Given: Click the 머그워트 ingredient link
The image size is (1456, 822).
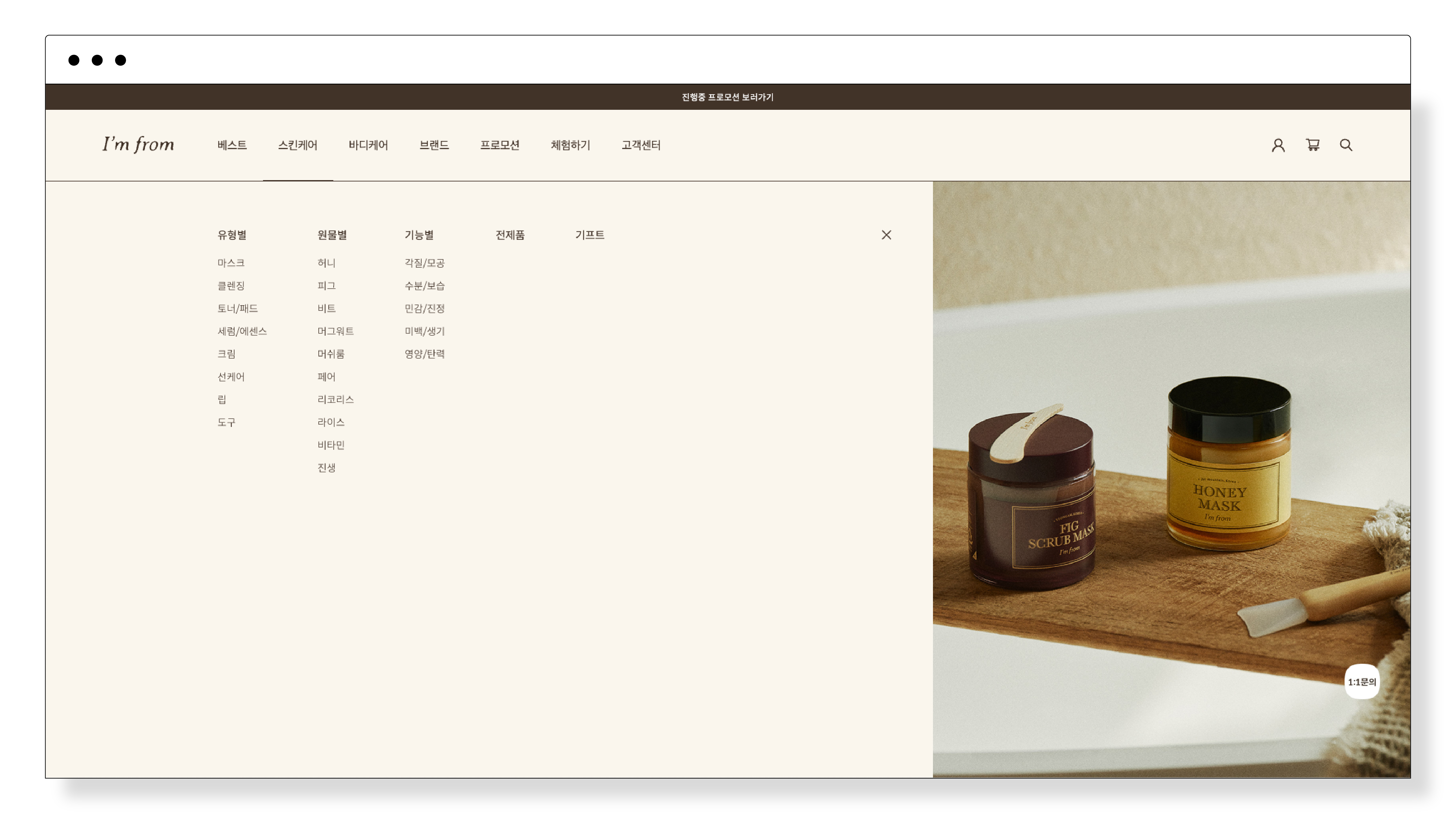Looking at the screenshot, I should pos(335,331).
